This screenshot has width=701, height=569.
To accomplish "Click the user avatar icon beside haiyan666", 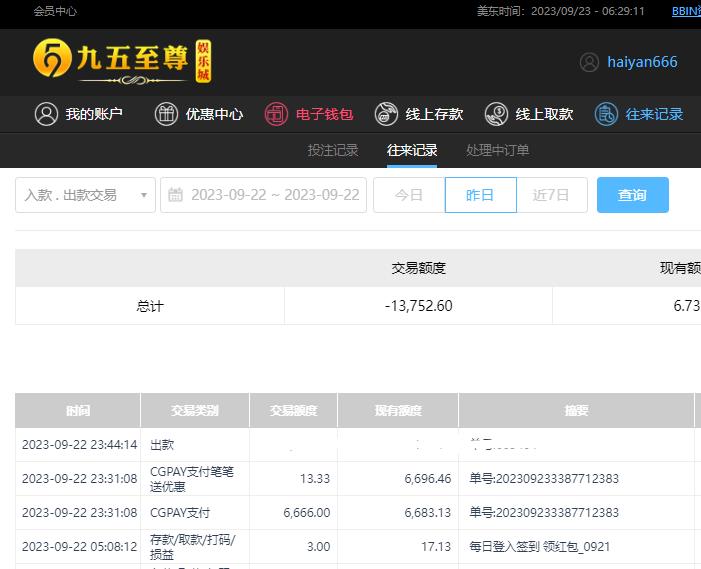I will [589, 62].
